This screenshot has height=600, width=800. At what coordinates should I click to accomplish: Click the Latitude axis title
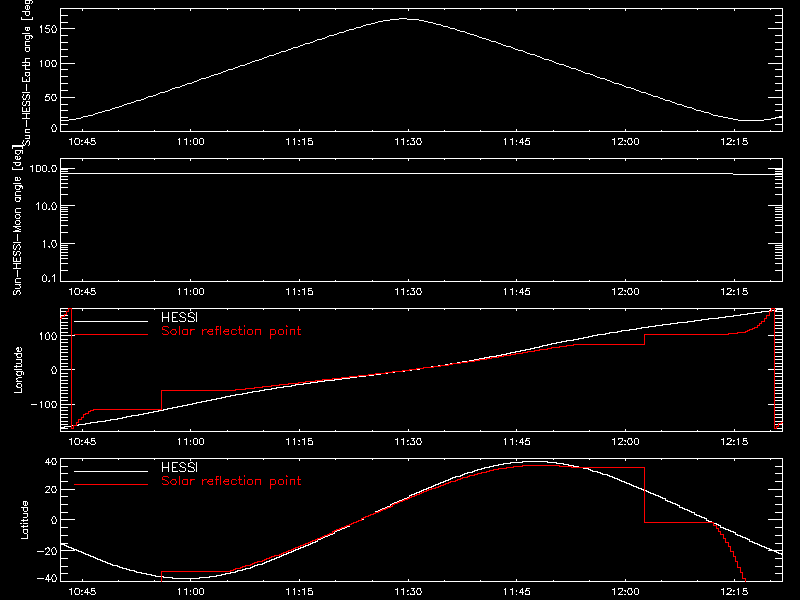point(24,520)
